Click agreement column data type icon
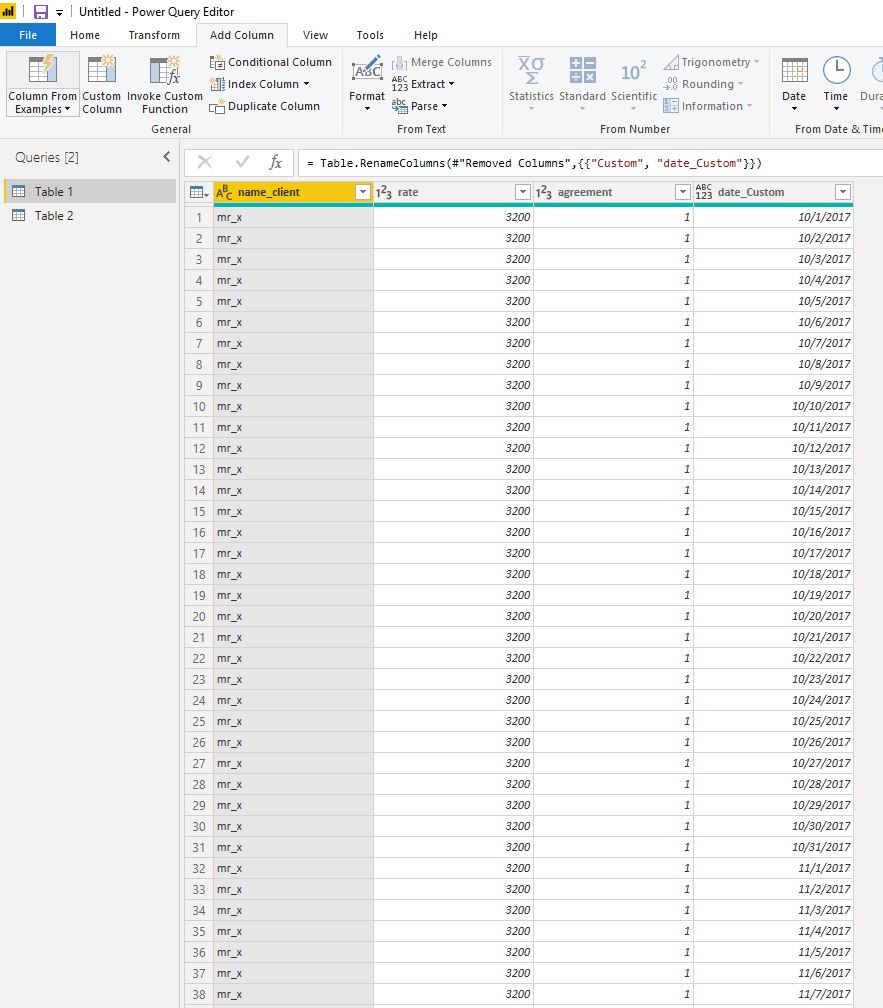This screenshot has height=1008, width=883. coord(544,192)
